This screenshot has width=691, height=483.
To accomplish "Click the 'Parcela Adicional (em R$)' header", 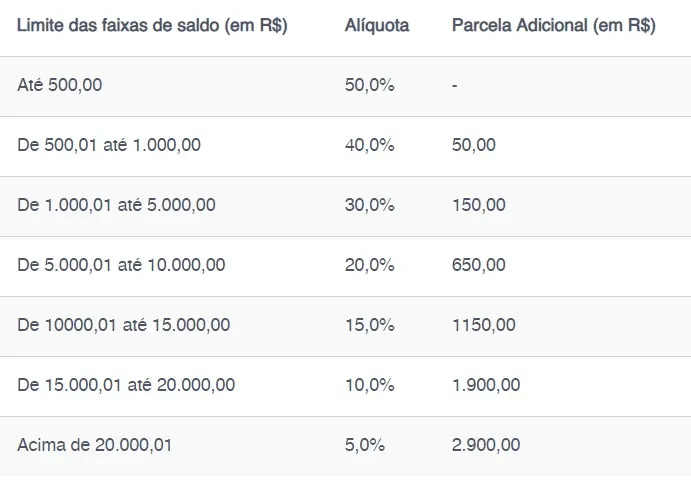I will (554, 26).
